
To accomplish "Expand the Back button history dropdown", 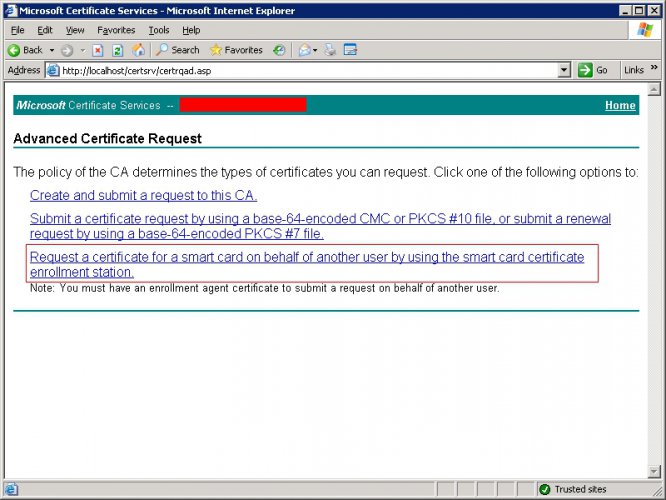I will click(52, 51).
